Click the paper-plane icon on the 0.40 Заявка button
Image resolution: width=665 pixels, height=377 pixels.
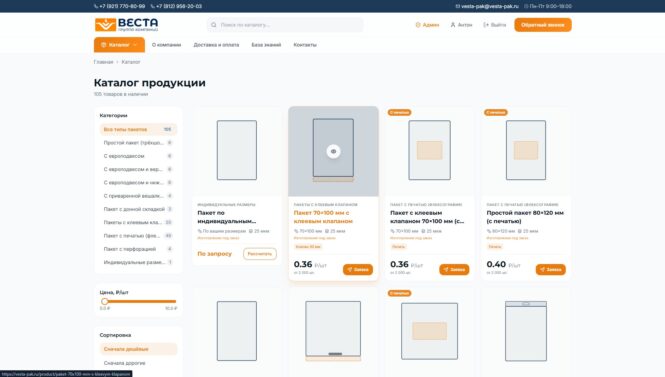click(x=542, y=270)
